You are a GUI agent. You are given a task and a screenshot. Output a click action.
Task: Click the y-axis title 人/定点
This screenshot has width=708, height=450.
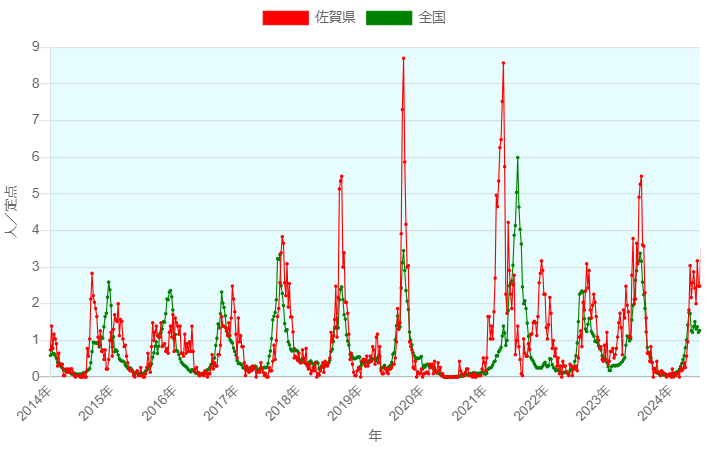point(12,211)
